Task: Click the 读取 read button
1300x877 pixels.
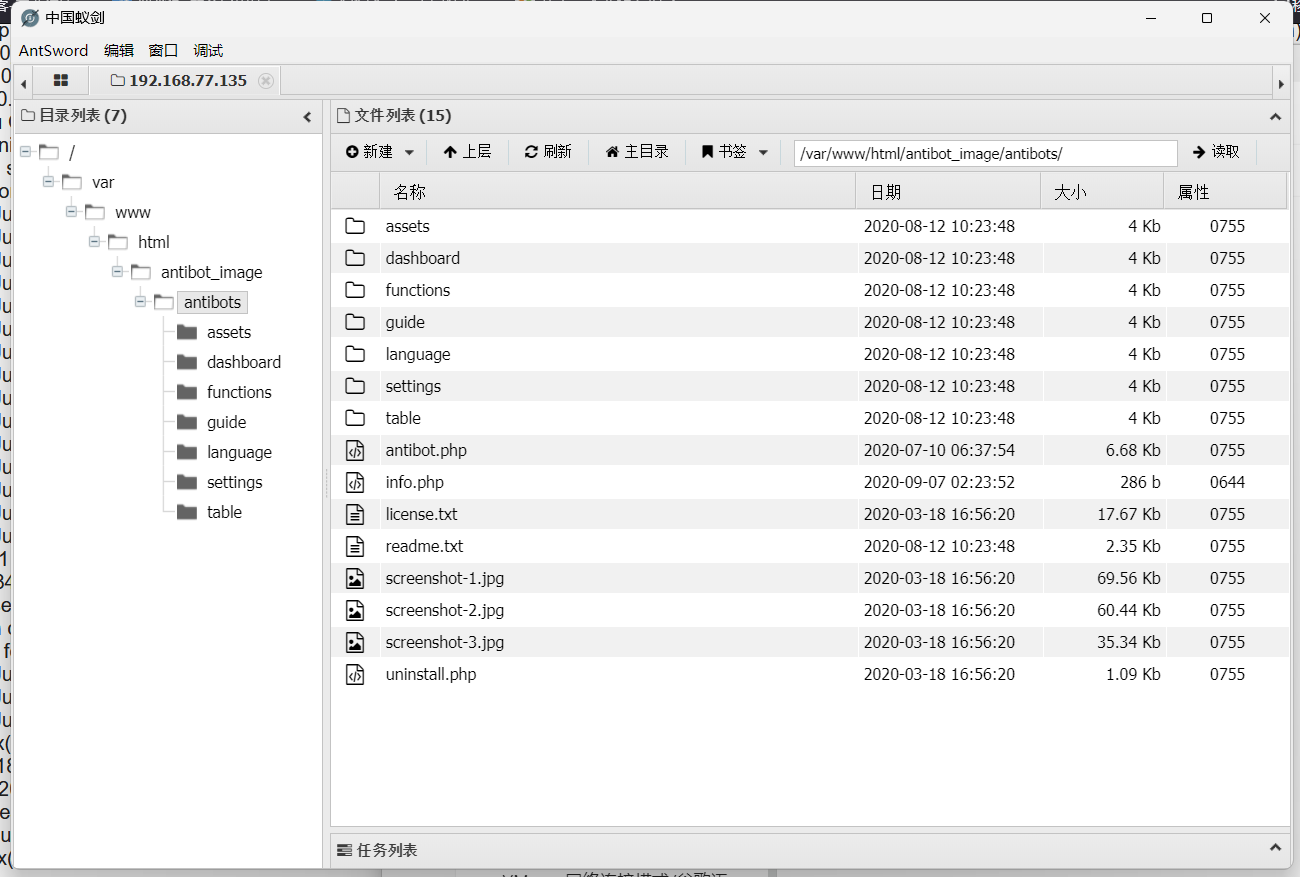Action: 1216,152
